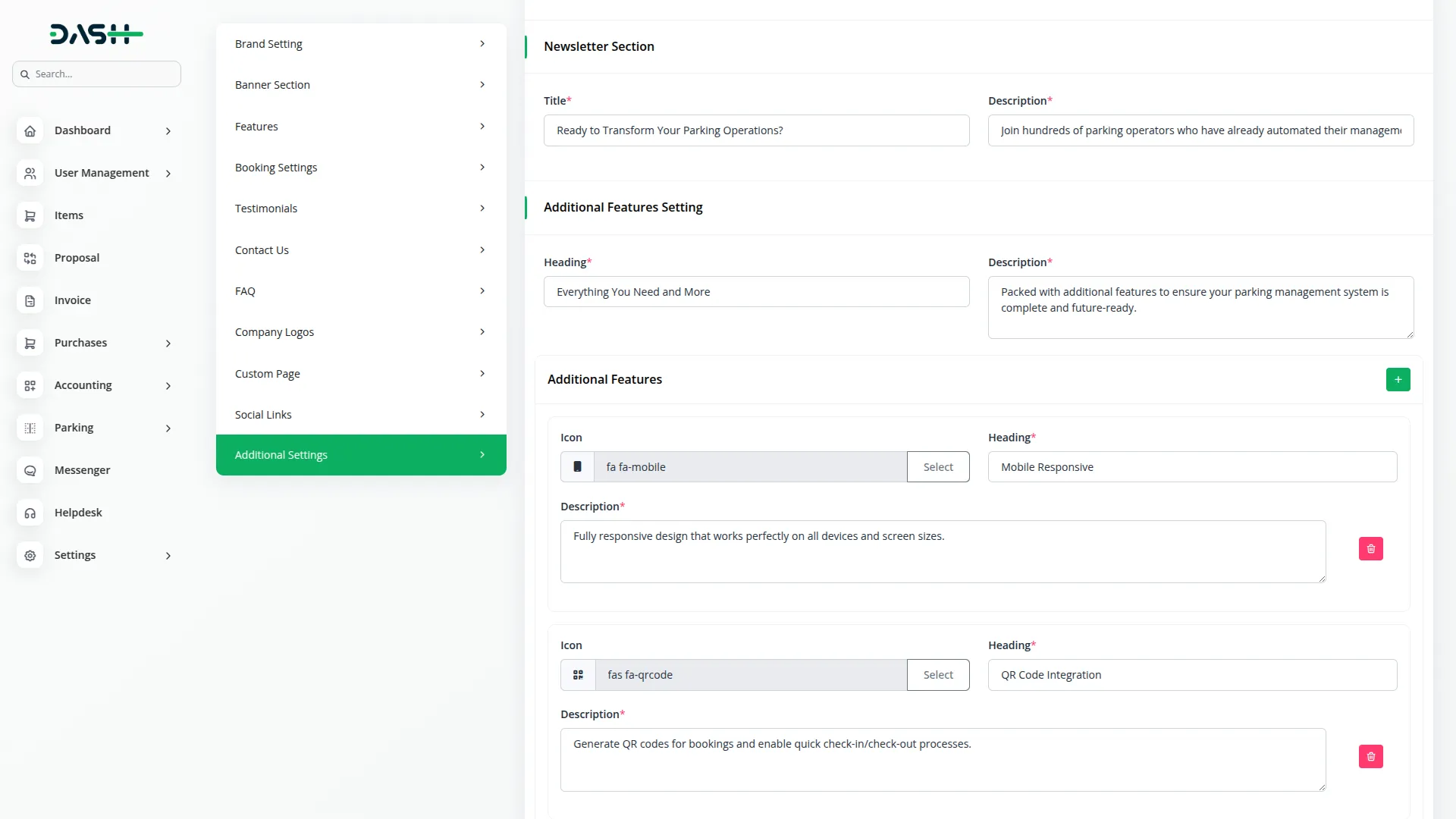Click the Proposal icon in the sidebar
1456x819 pixels.
[30, 258]
